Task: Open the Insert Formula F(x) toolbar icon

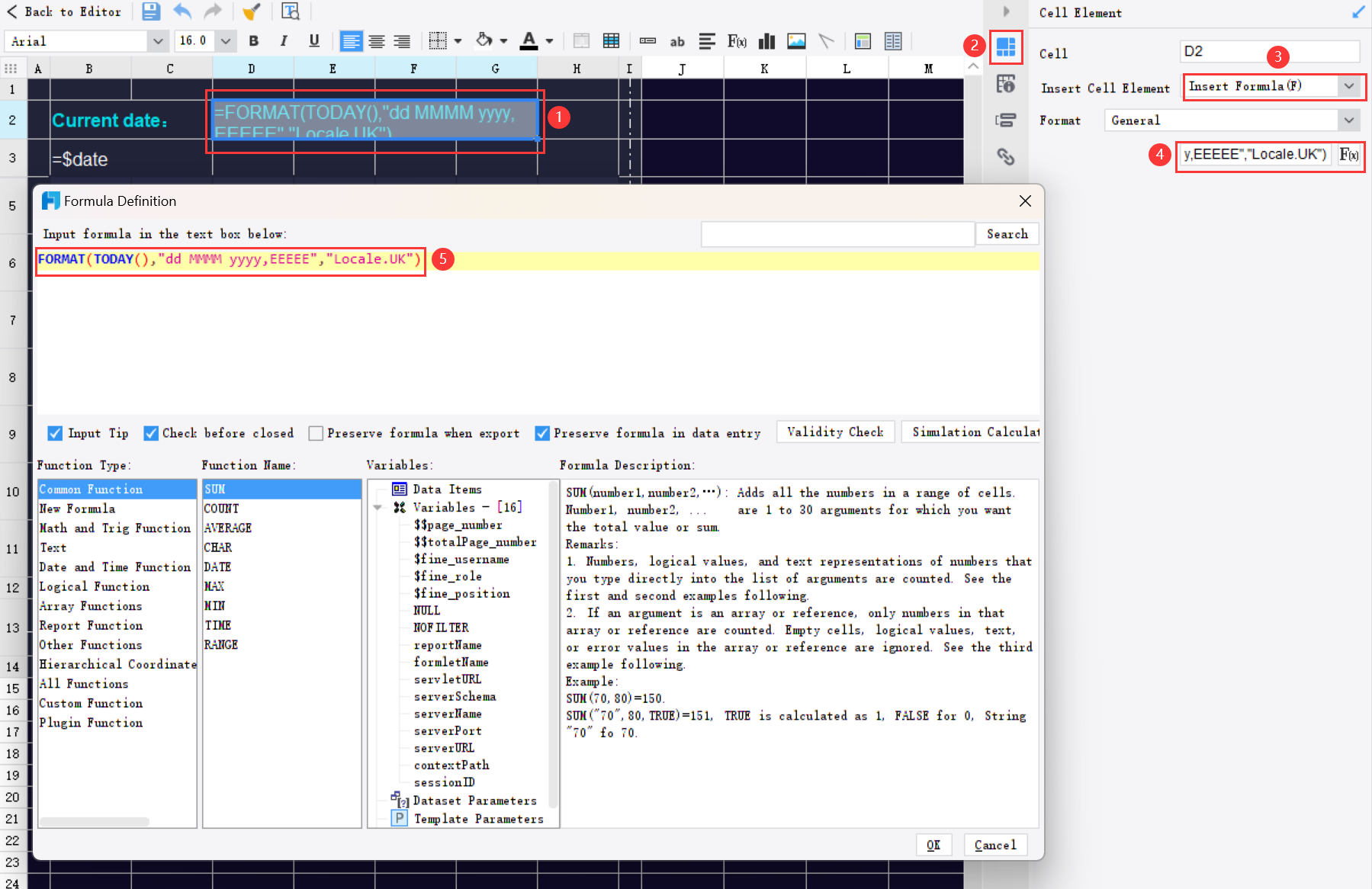Action: 737,41
